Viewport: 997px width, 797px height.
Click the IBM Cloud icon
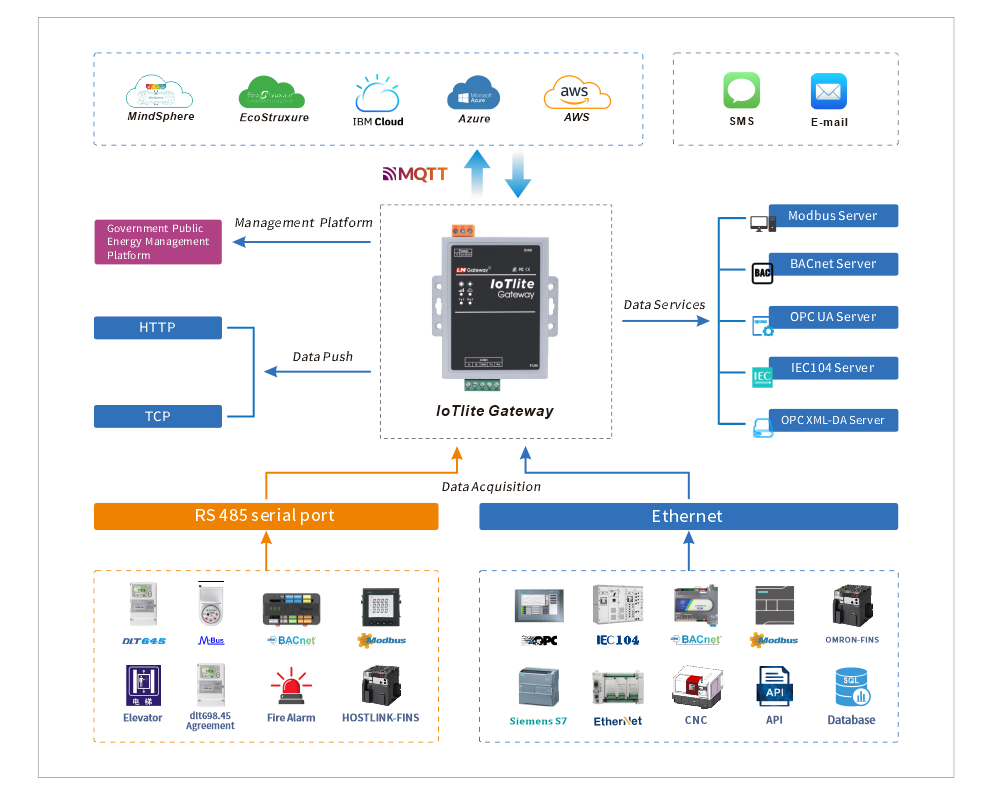click(x=377, y=94)
